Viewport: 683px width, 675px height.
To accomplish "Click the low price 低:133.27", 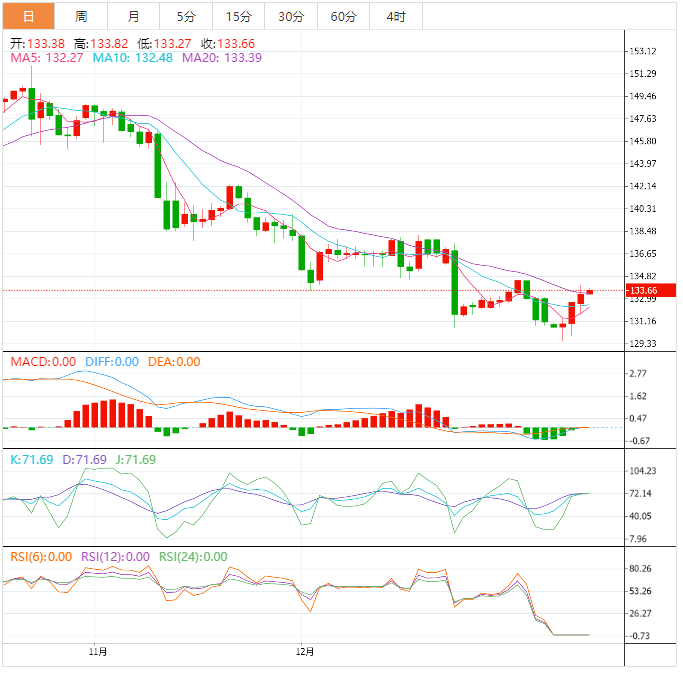I will 164,44.
